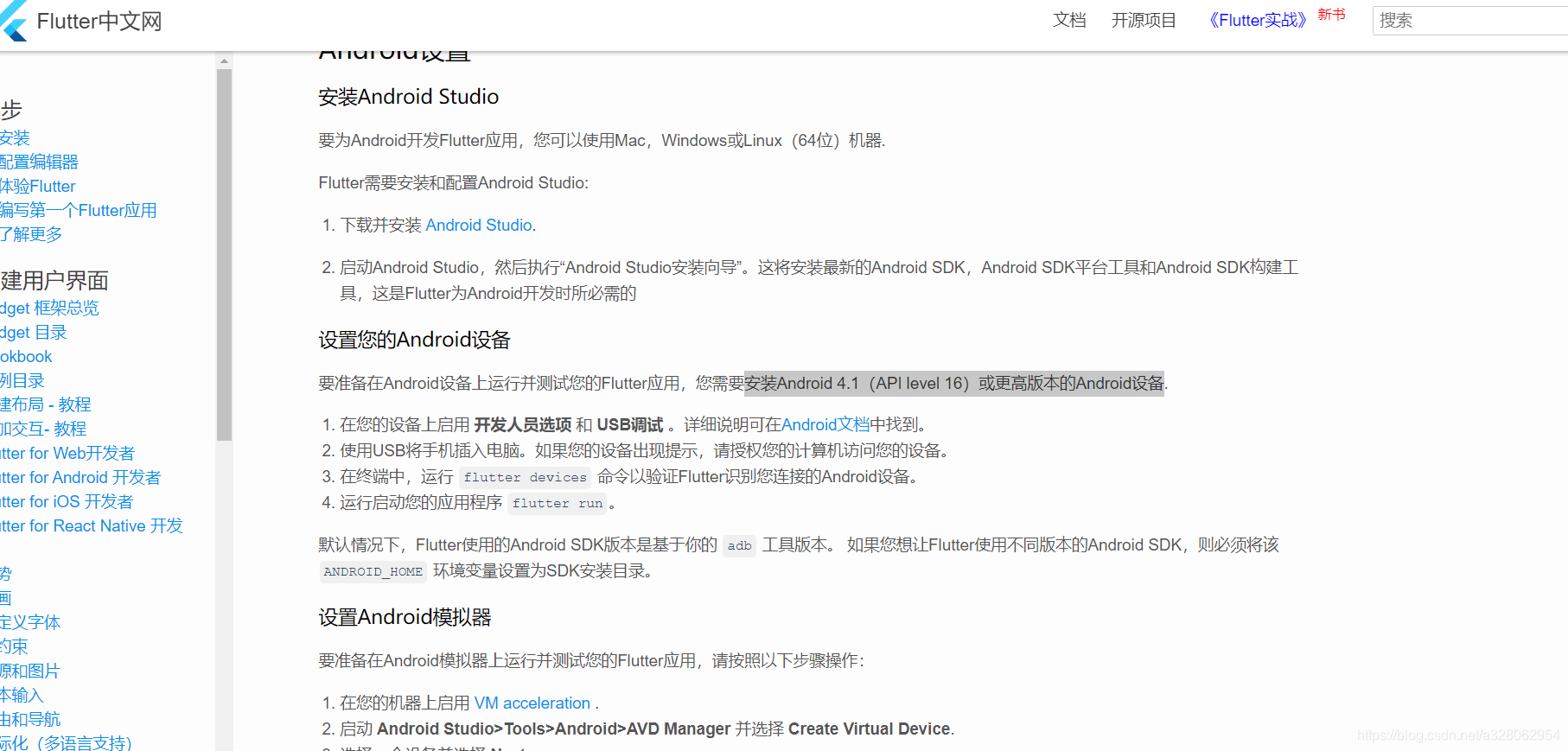Click the flutter devices code snippet

(x=525, y=477)
